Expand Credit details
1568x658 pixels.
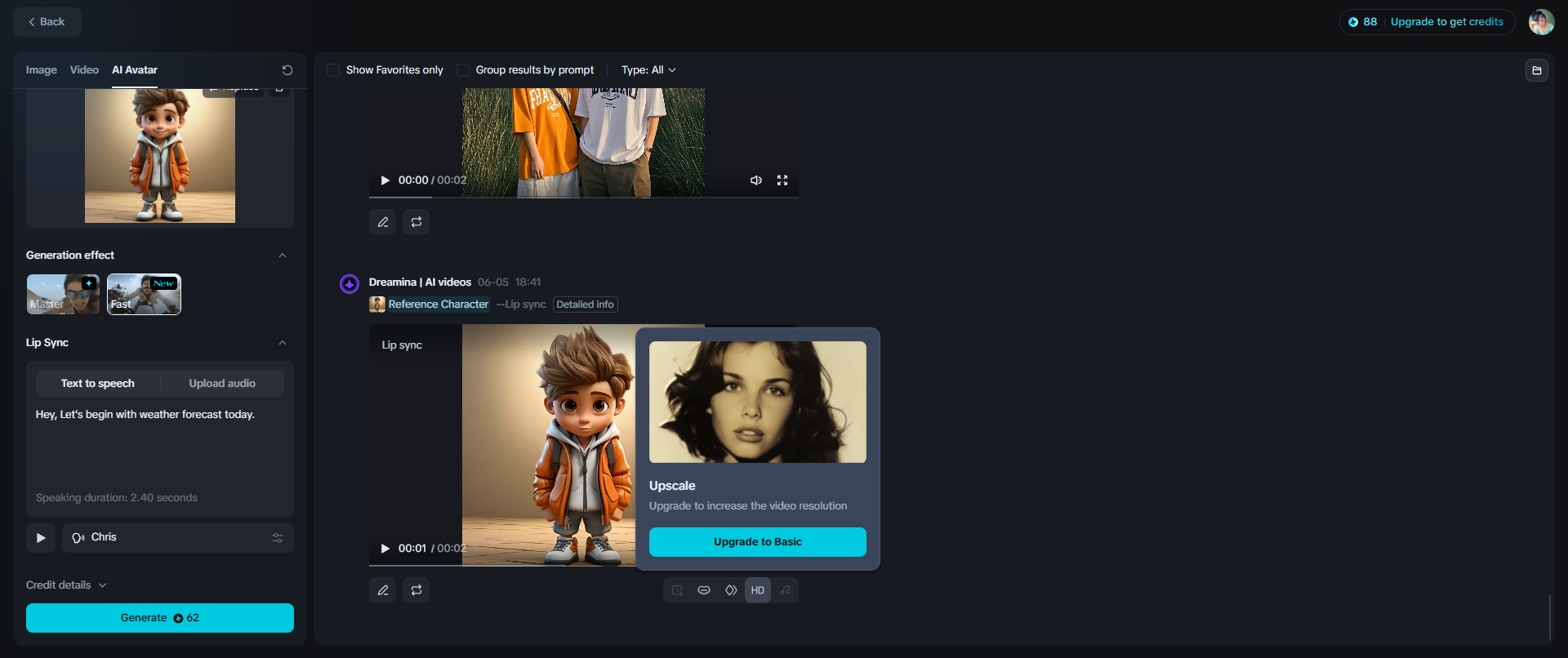click(66, 585)
